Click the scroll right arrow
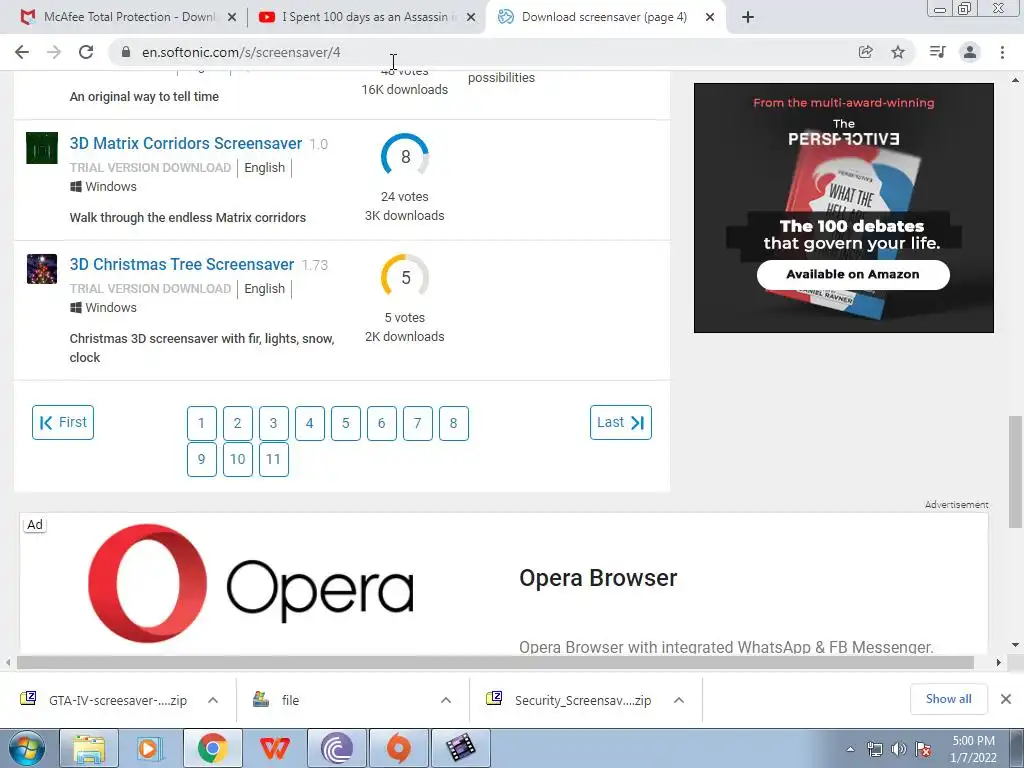 [x=999, y=662]
